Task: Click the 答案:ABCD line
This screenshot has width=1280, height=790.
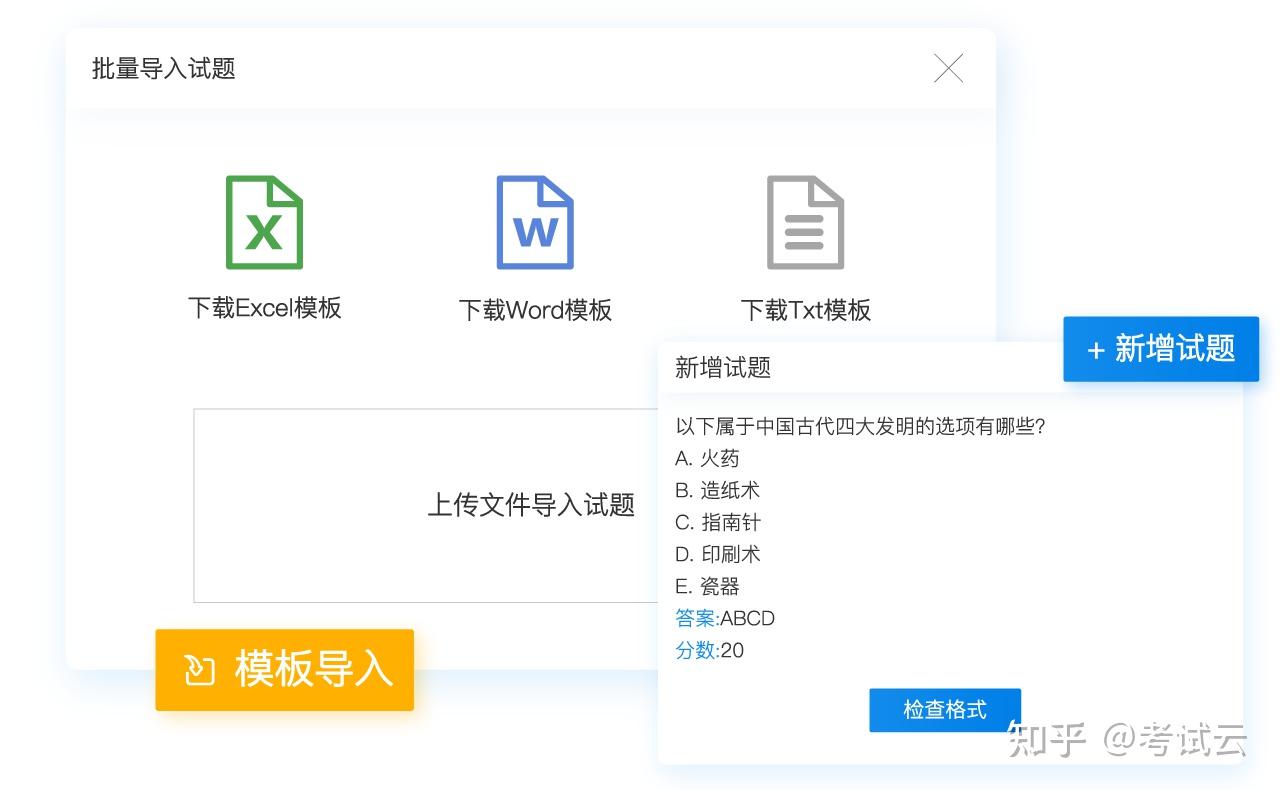Action: (725, 618)
